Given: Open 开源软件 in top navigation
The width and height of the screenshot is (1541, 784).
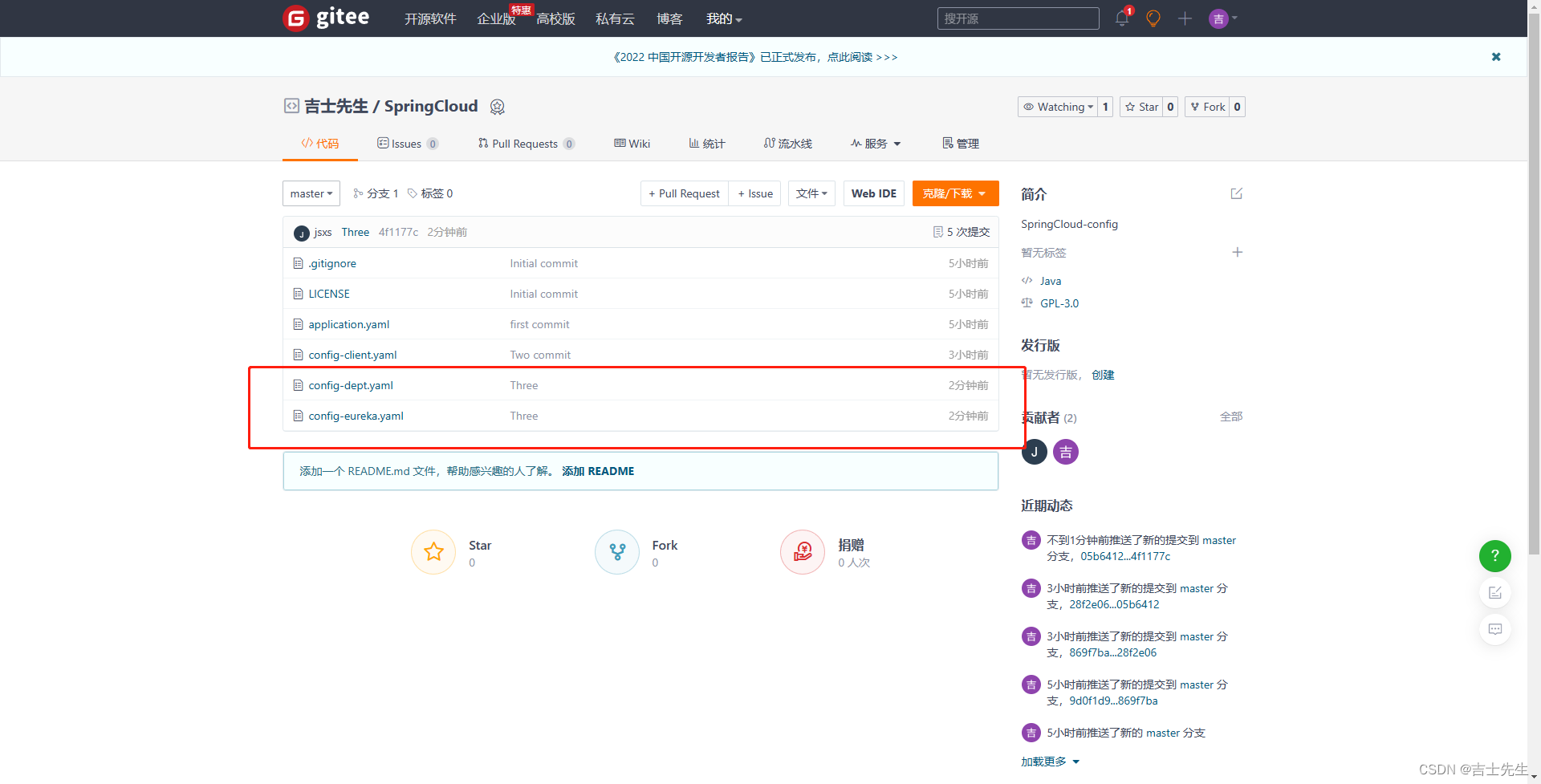Looking at the screenshot, I should 430,18.
